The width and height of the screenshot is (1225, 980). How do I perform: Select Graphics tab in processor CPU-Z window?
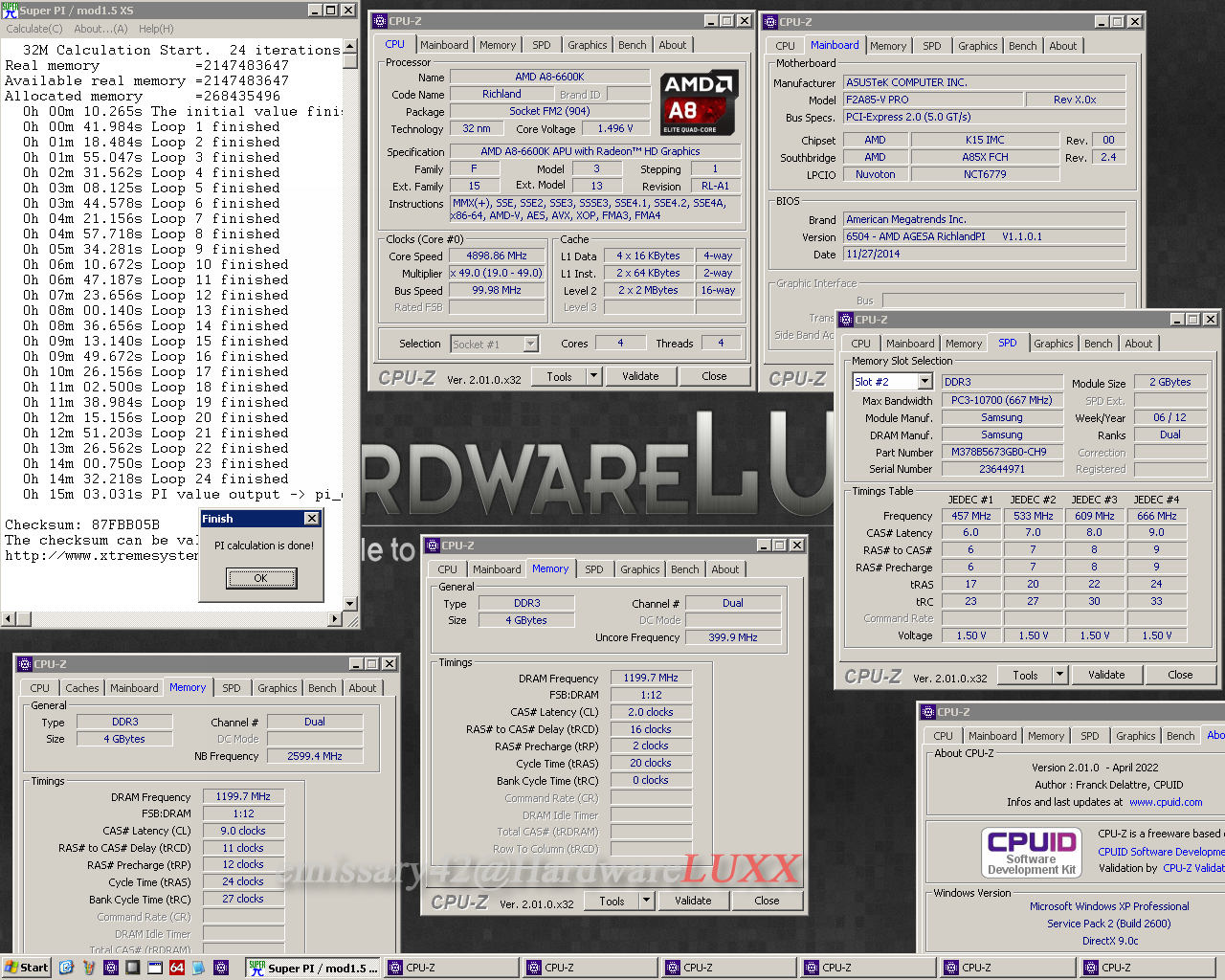tap(587, 45)
